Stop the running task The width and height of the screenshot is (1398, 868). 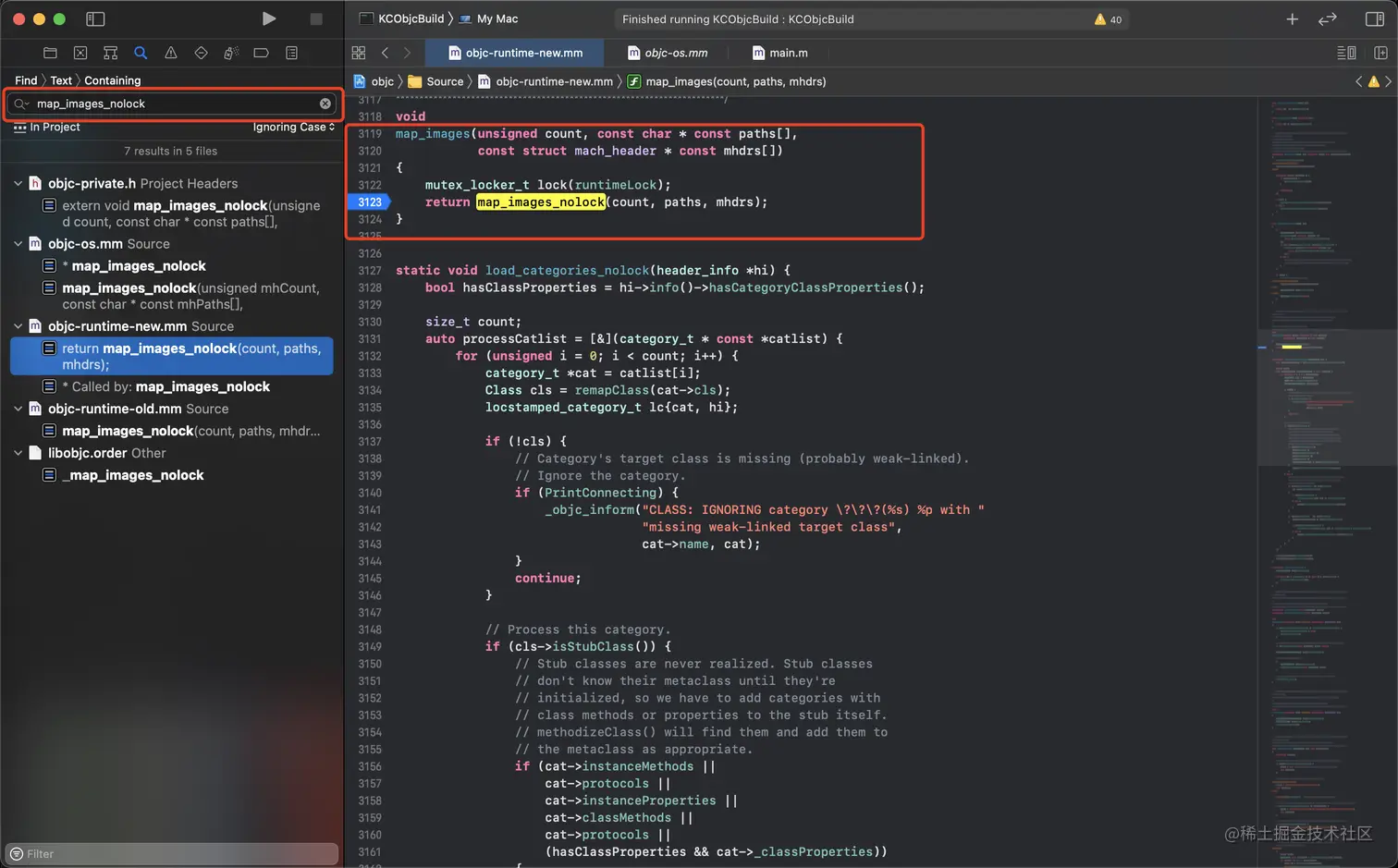click(x=316, y=18)
